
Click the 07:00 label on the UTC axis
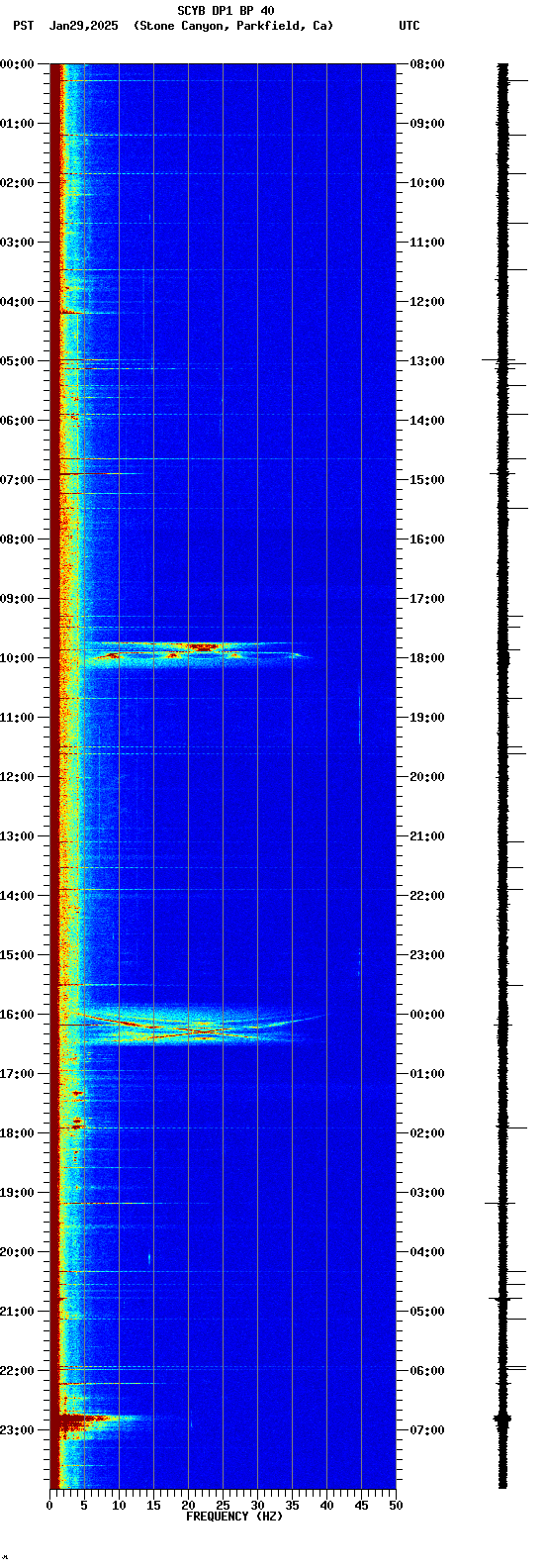426,1430
